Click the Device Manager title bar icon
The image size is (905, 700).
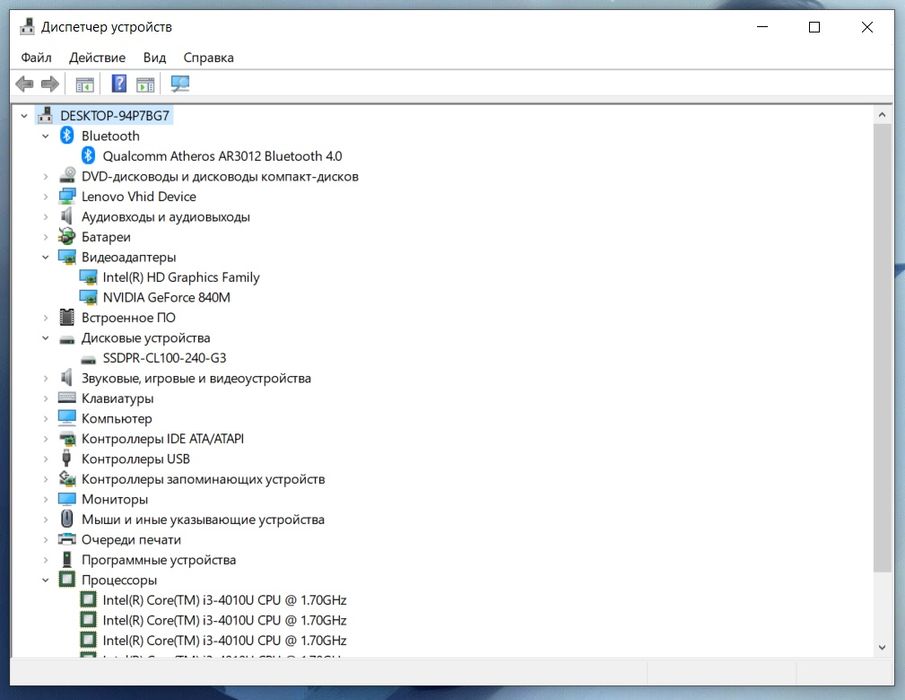pyautogui.click(x=27, y=27)
